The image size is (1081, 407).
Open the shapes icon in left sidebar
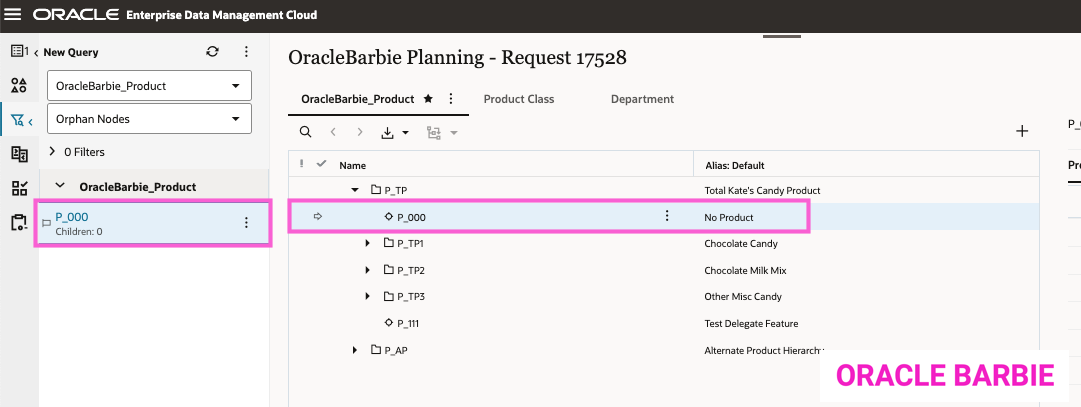pos(18,85)
